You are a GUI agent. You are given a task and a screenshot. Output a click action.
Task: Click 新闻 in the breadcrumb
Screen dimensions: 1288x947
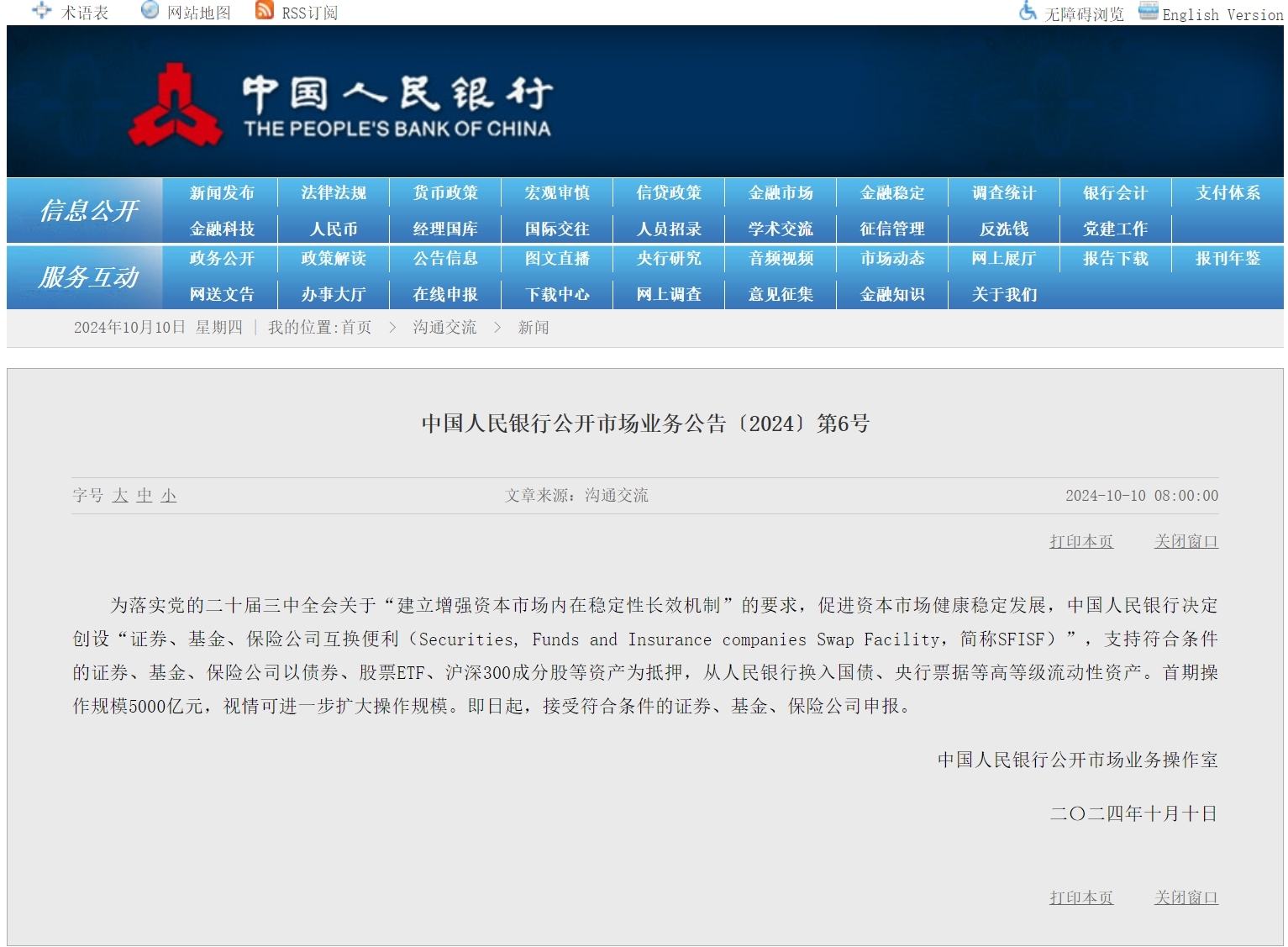pyautogui.click(x=534, y=328)
